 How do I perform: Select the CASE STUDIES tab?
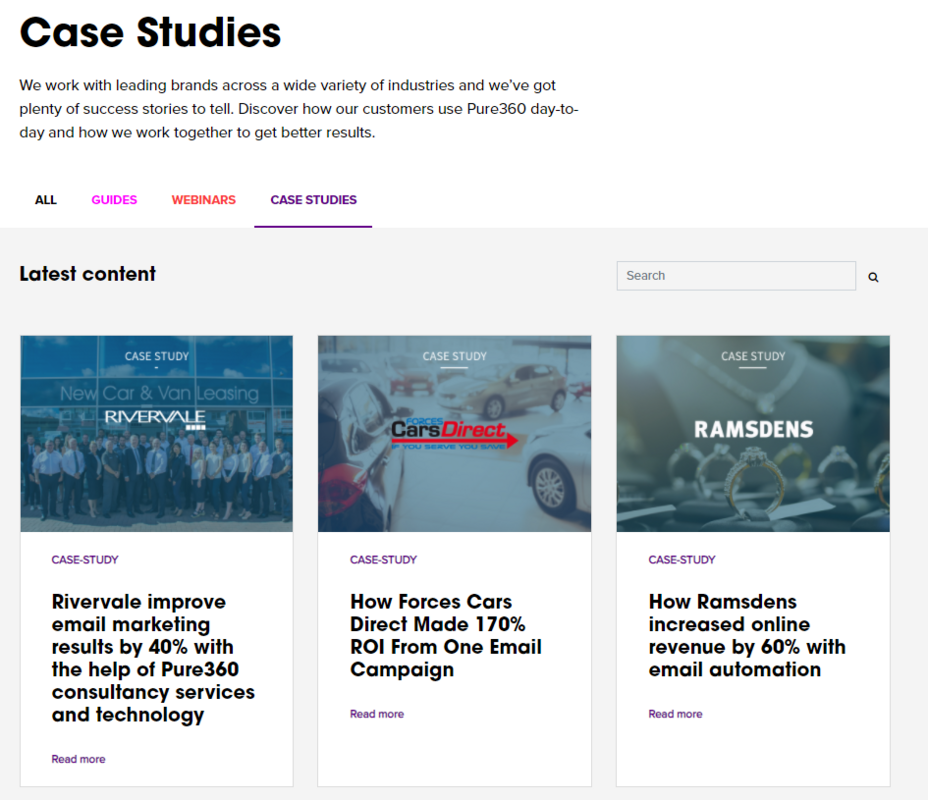click(313, 200)
